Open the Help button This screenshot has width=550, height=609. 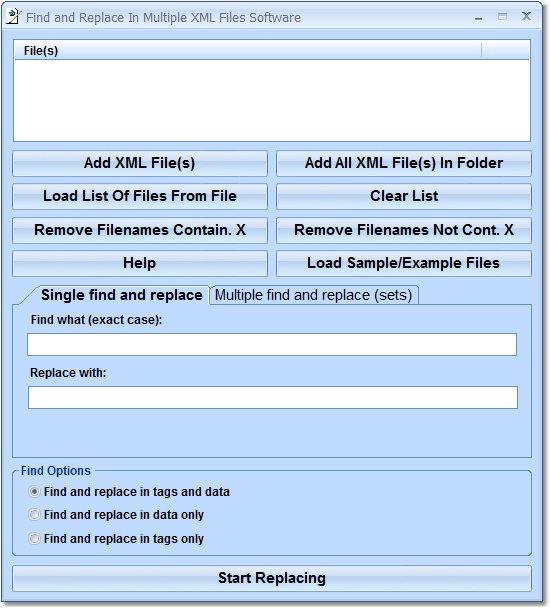pos(140,263)
